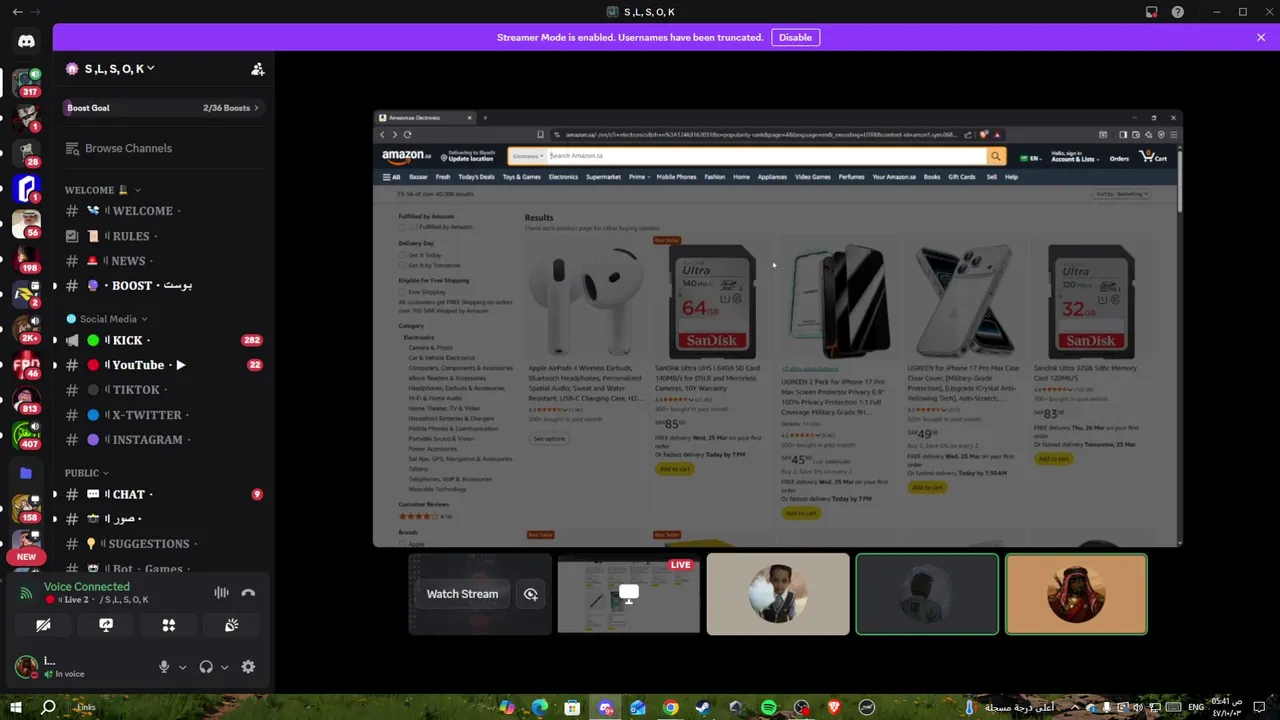
Task: Open the X-TWITTER channel
Action: tap(163, 415)
